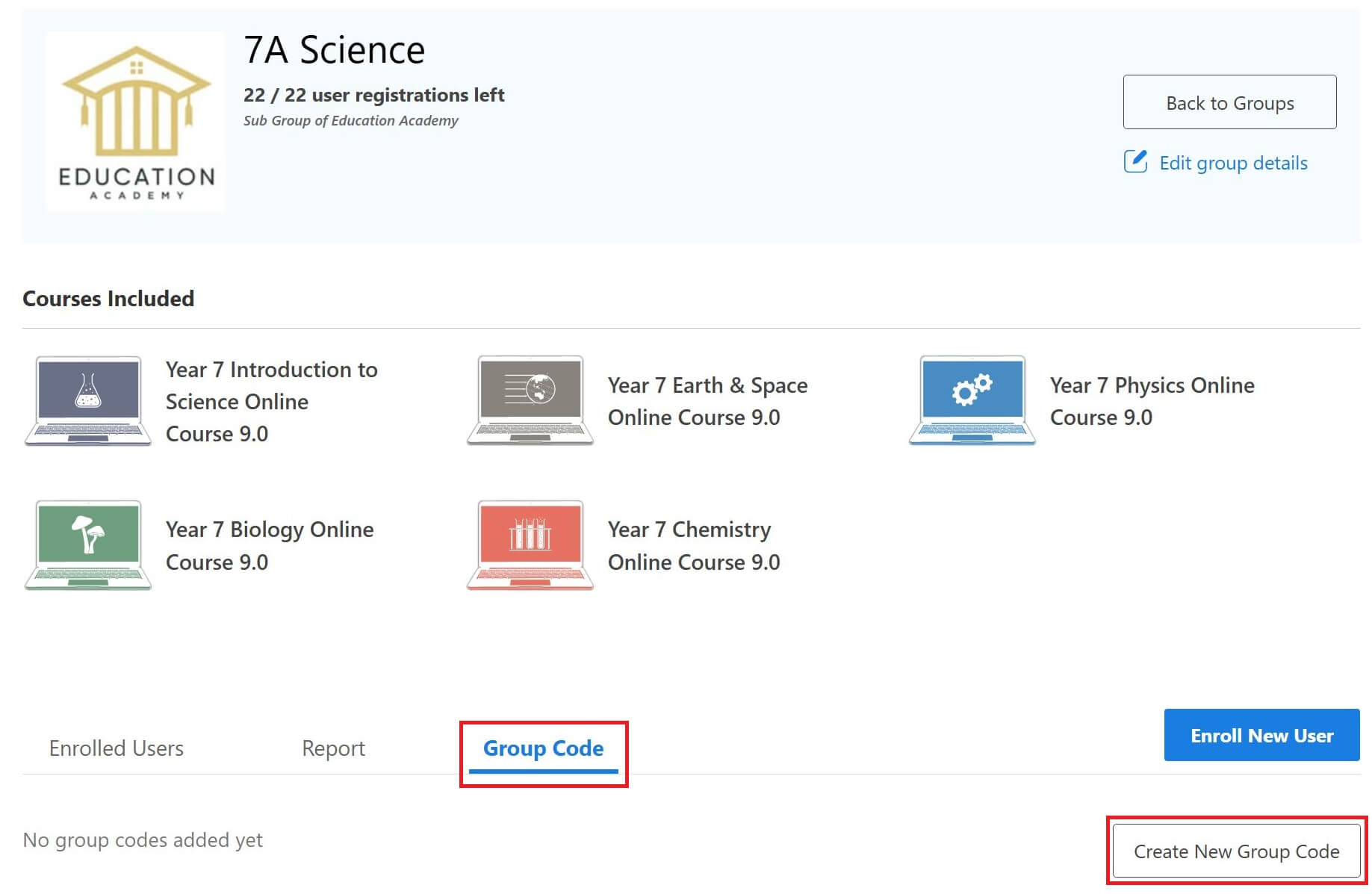
Task: Open the Report tab
Action: click(333, 748)
